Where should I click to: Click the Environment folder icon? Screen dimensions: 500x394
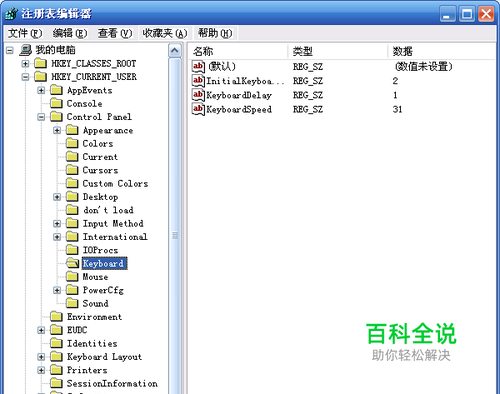(x=56, y=316)
